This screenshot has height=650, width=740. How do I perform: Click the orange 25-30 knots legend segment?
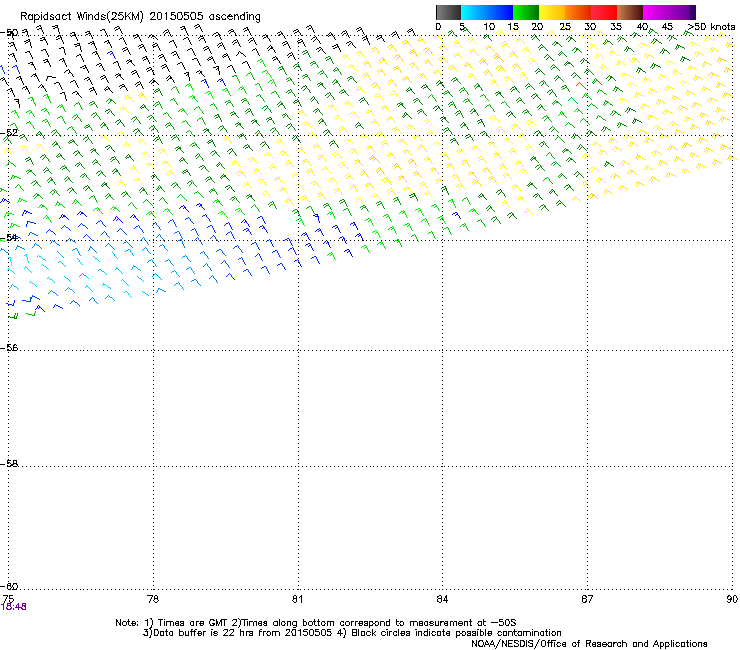pyautogui.click(x=578, y=12)
